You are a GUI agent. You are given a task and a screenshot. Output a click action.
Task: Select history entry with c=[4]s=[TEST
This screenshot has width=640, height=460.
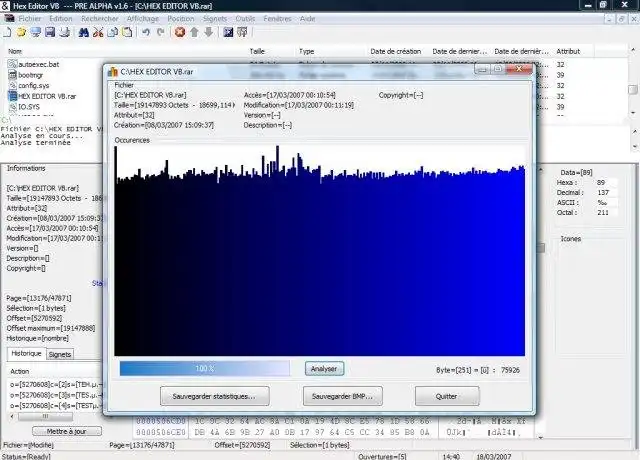click(56, 406)
